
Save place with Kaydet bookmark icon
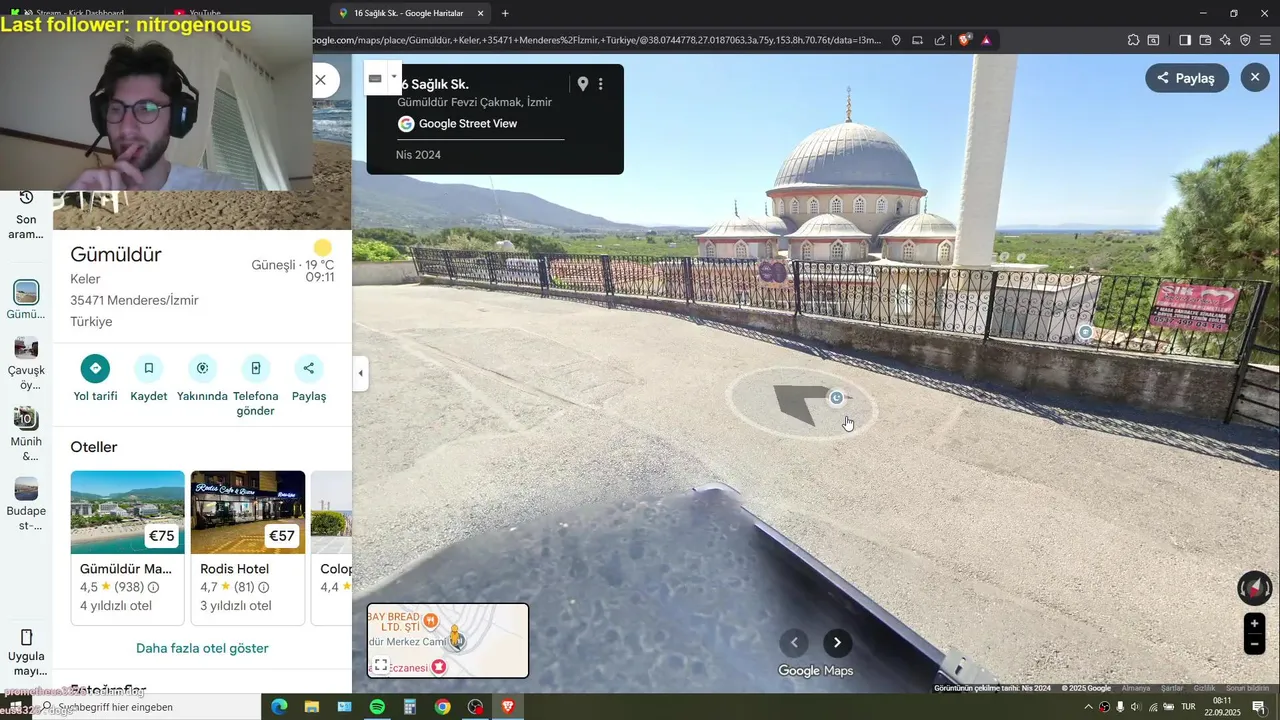click(148, 368)
